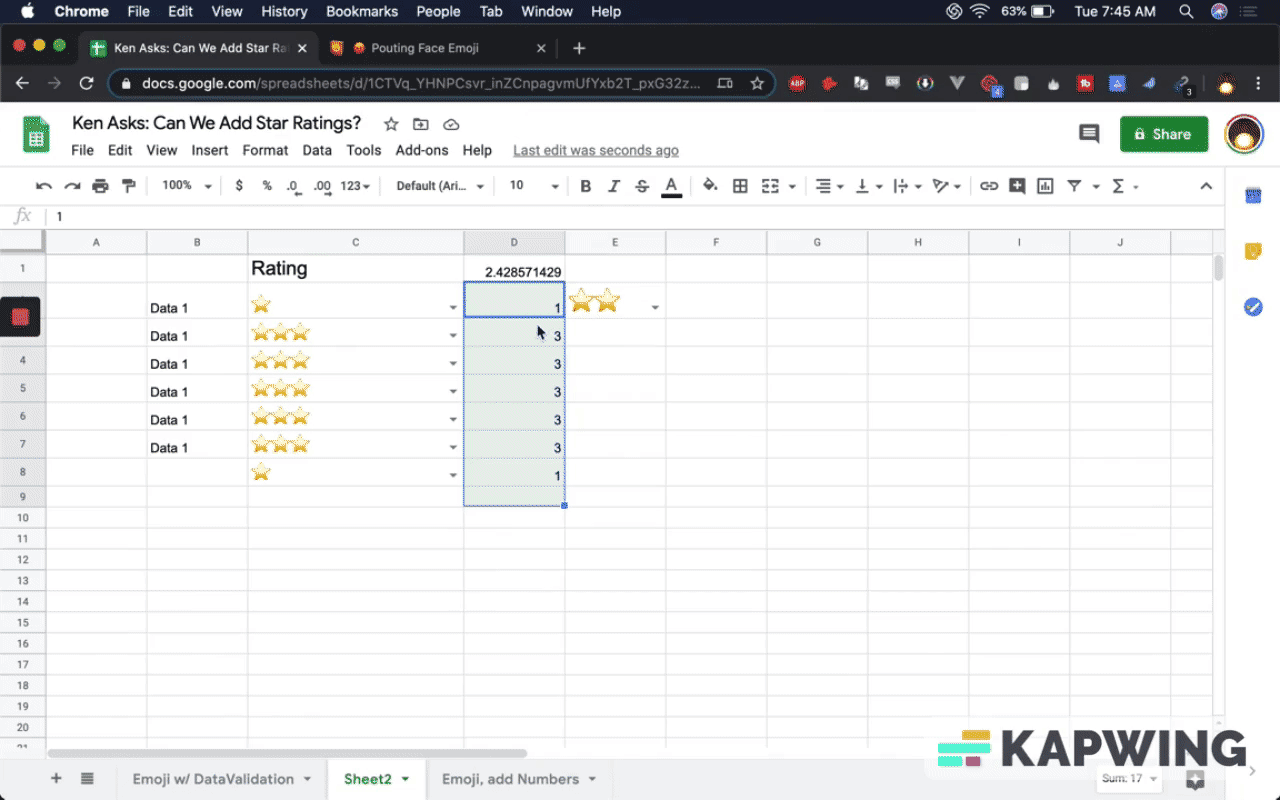Open the zoom 100% dropdown

(187, 186)
